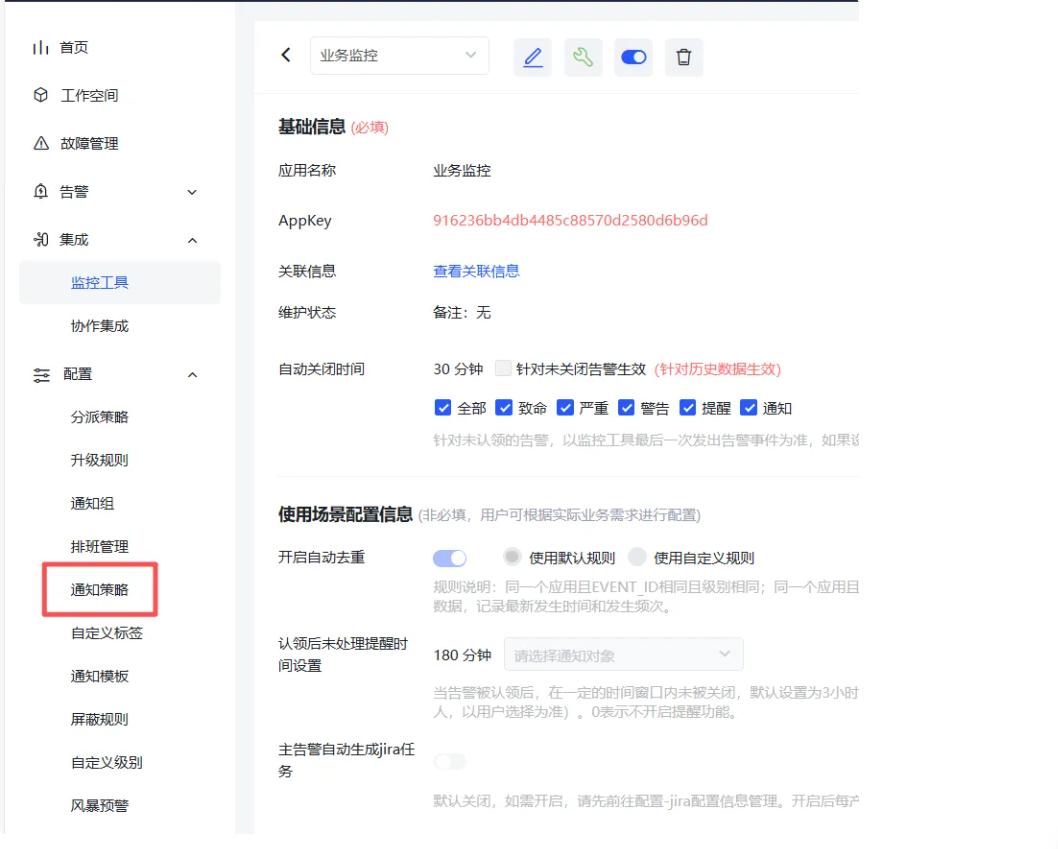Open the 业务监控 application dropdown
1058x849 pixels.
coord(399,56)
